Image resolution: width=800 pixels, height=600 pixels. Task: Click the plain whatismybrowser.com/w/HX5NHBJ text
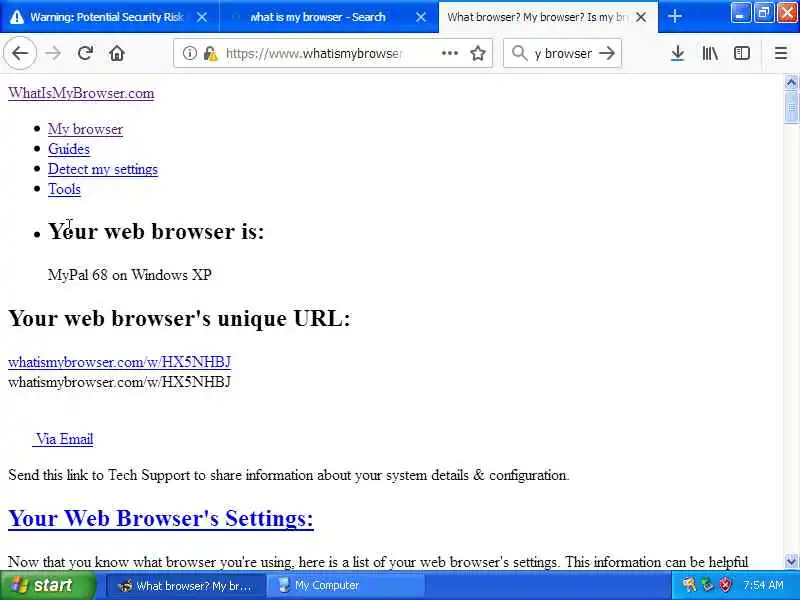(x=119, y=382)
